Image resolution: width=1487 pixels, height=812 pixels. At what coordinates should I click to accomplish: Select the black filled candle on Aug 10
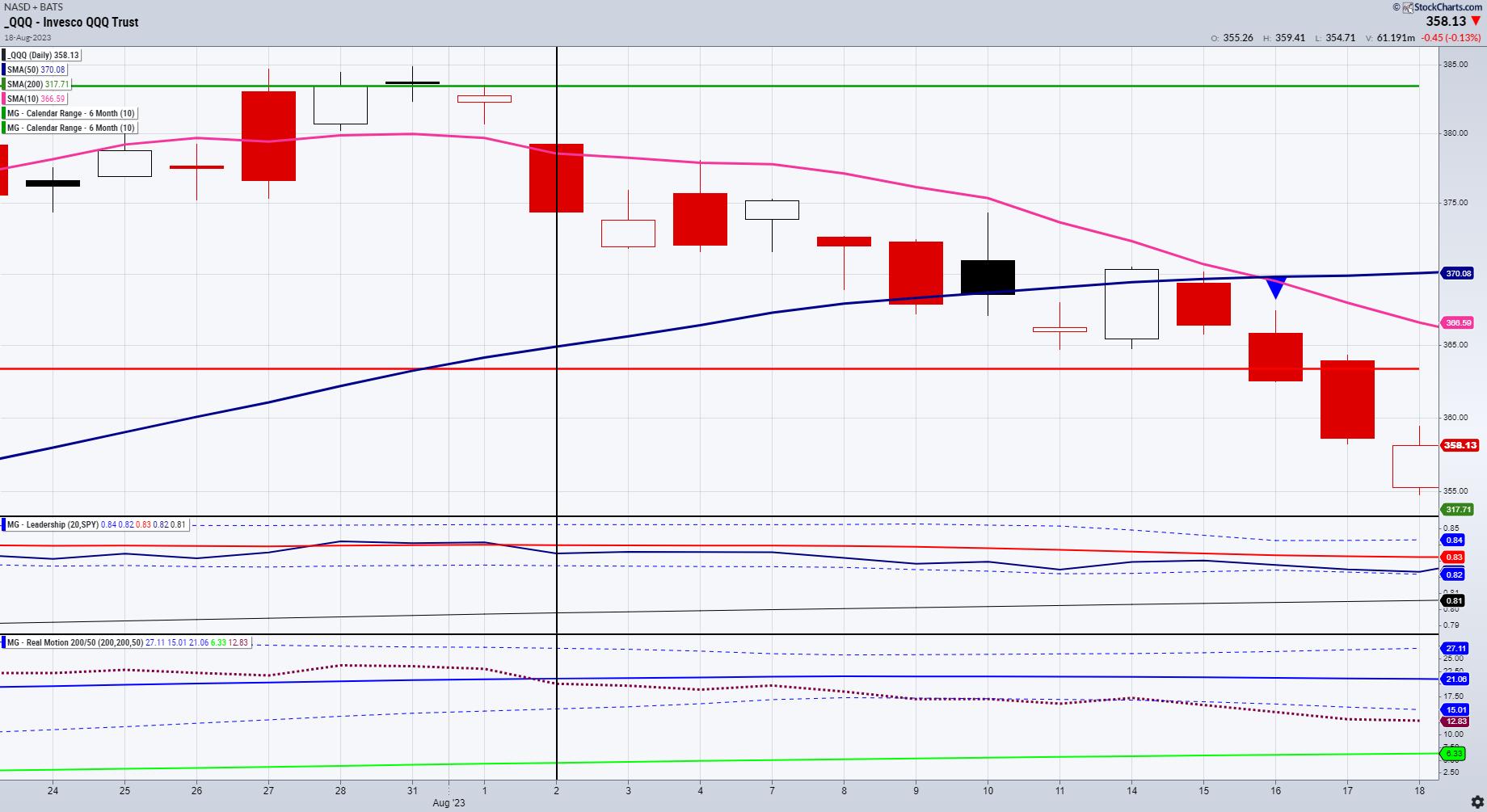[x=988, y=277]
